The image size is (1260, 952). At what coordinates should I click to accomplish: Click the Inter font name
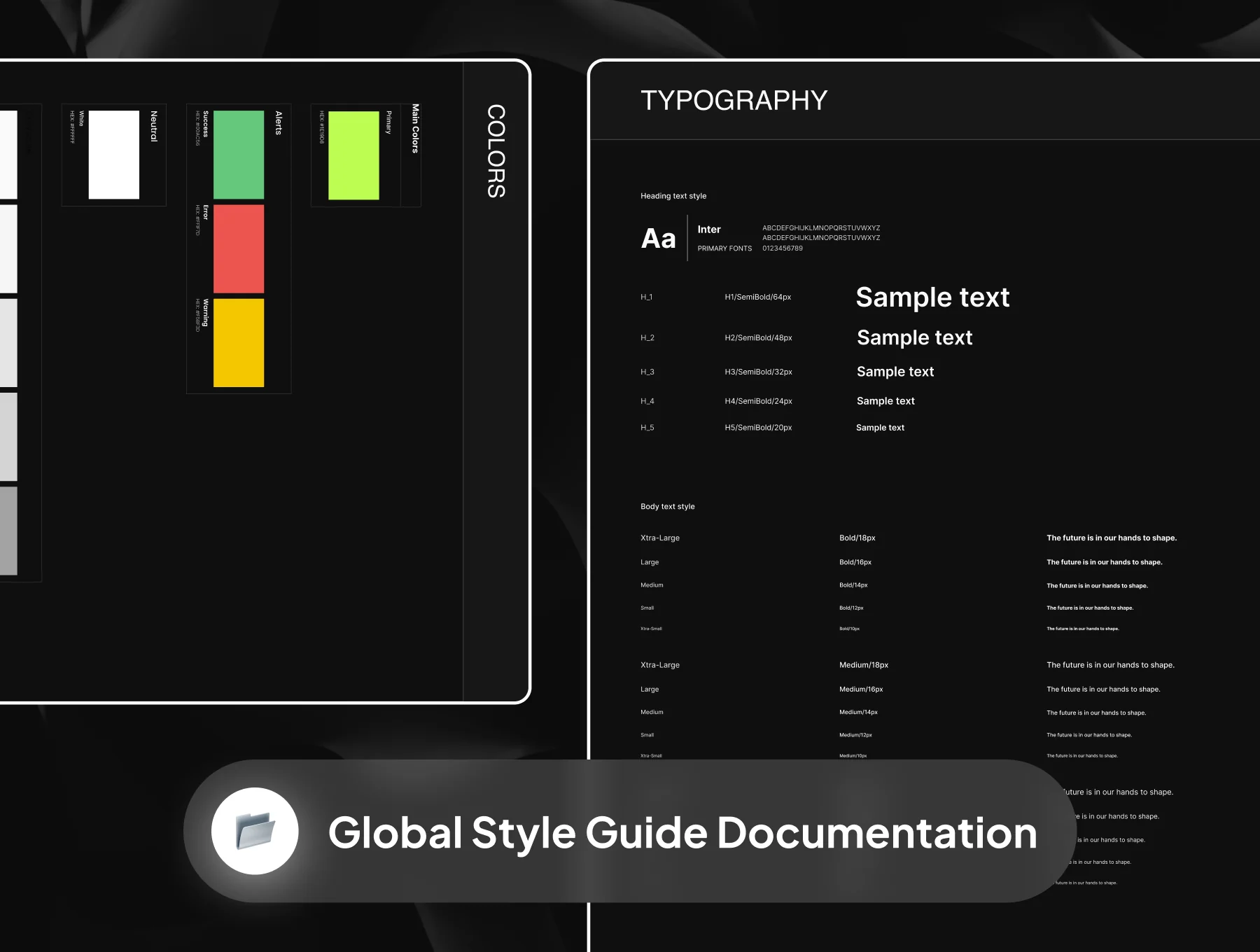click(x=709, y=230)
